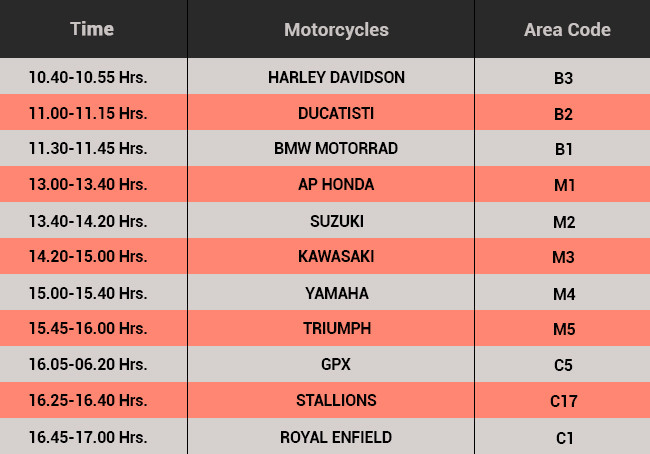Click the ROYAL ENFIELD entry

pyautogui.click(x=336, y=437)
